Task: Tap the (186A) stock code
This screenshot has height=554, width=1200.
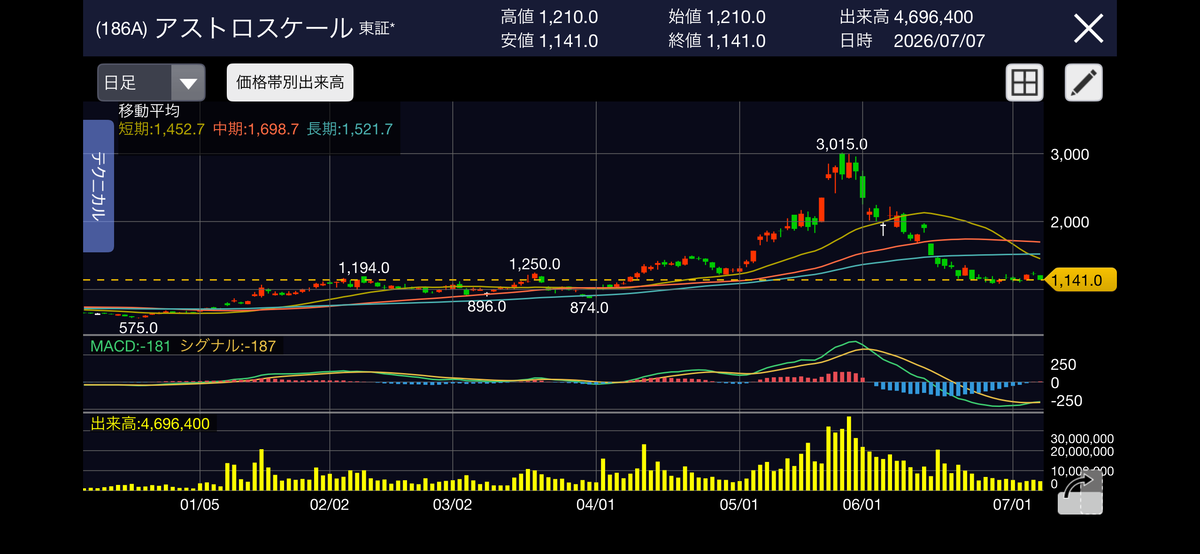Action: coord(122,29)
